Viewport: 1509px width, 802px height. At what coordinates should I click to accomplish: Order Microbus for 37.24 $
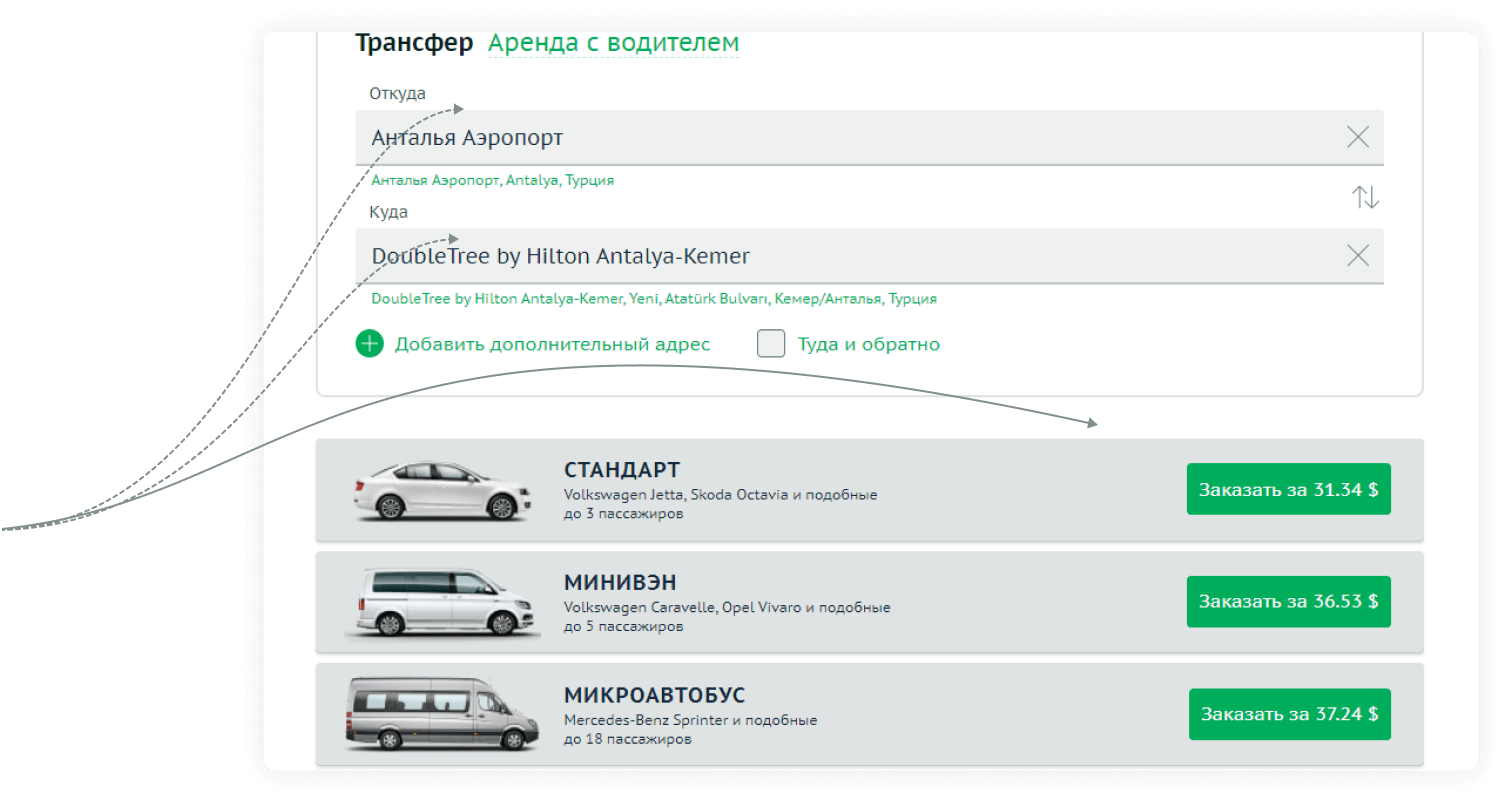(1289, 714)
